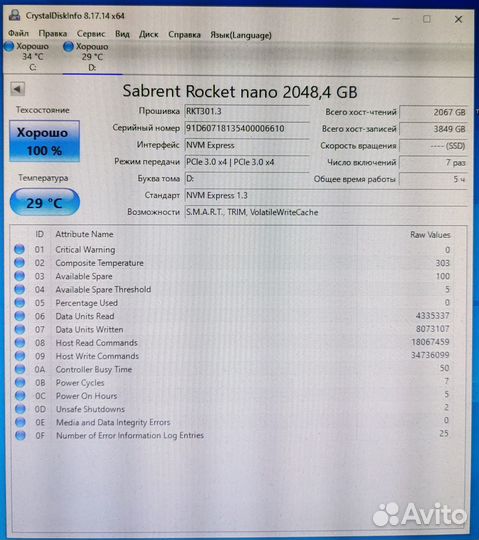This screenshot has width=479, height=540.
Task: Click the status dot for Host Write Commands
Action: [x=20, y=356]
